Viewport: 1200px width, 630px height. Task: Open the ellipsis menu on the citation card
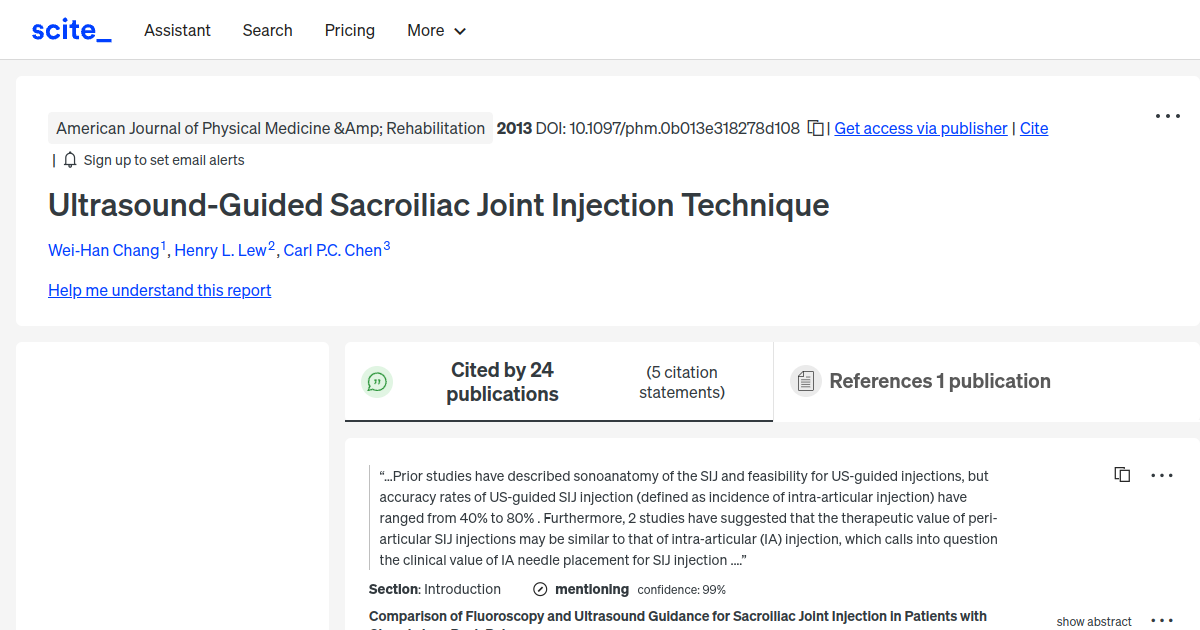[1161, 474]
